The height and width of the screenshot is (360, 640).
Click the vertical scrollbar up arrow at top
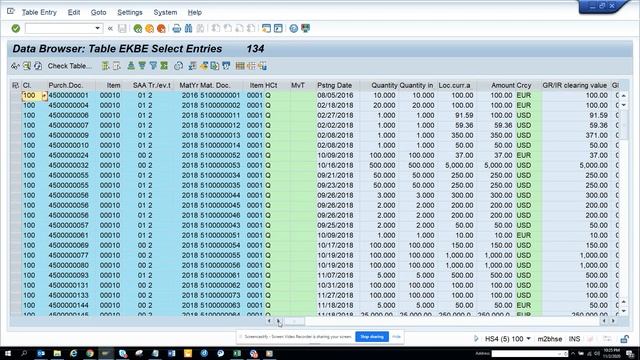tap(624, 96)
